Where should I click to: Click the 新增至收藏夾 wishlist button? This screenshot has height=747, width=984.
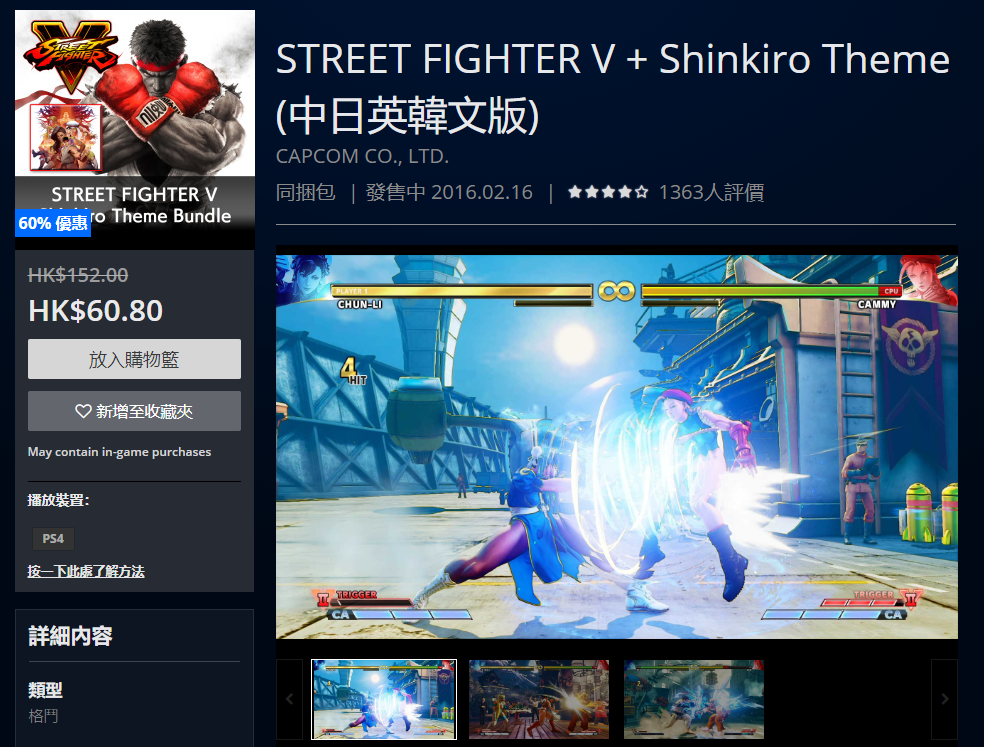pos(134,411)
